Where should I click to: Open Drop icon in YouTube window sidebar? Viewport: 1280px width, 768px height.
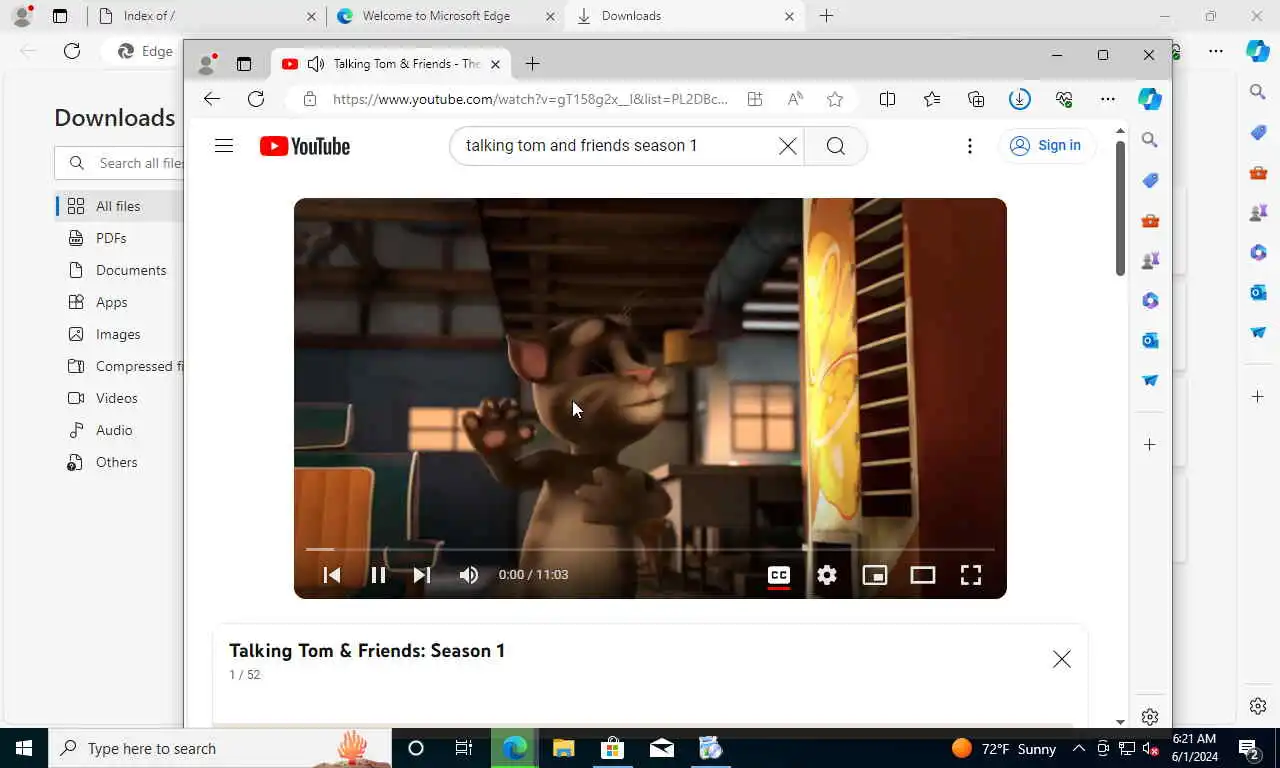[x=1150, y=380]
